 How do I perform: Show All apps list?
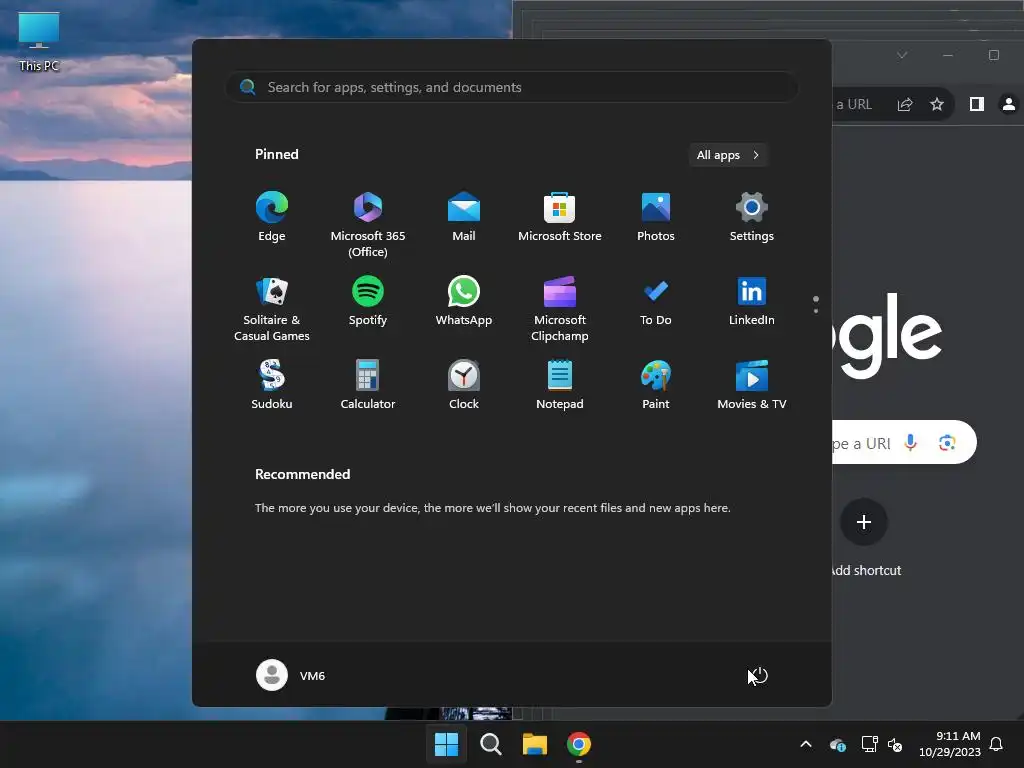(x=728, y=155)
